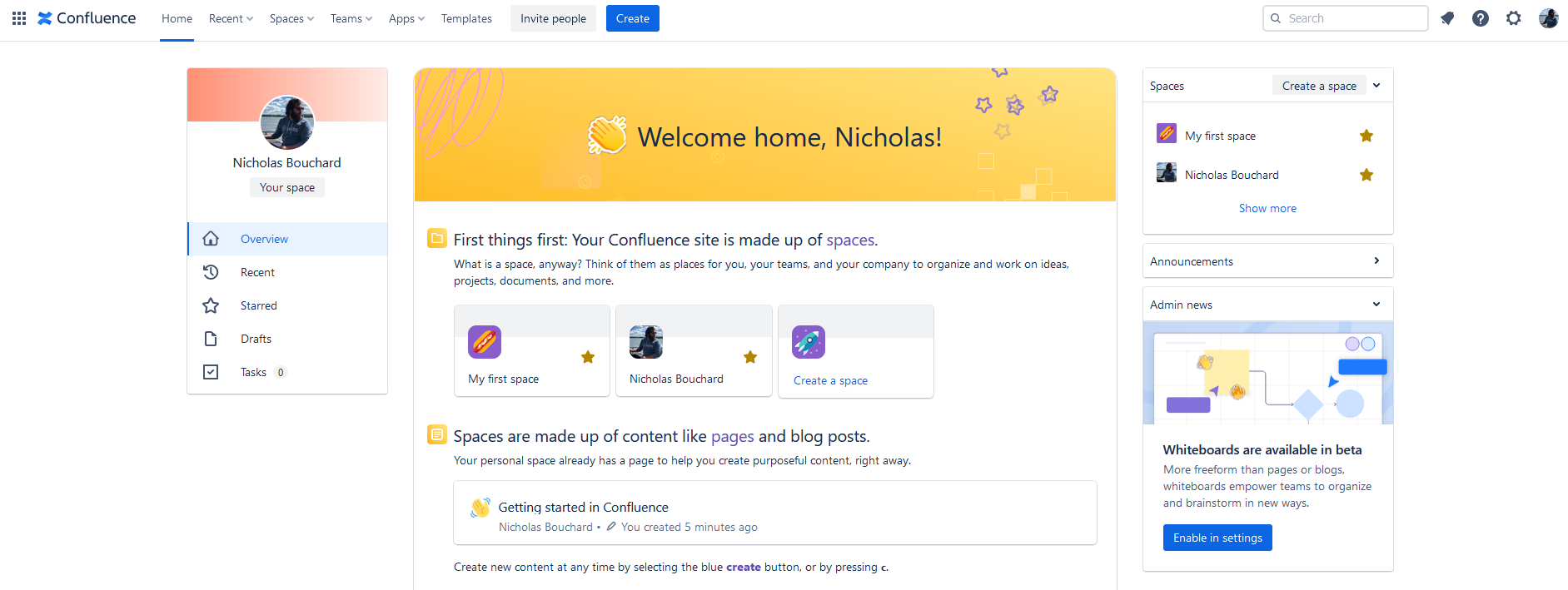The image size is (1568, 590).
Task: Click Nicholas Bouchard avatar in Spaces panel
Action: (1167, 172)
